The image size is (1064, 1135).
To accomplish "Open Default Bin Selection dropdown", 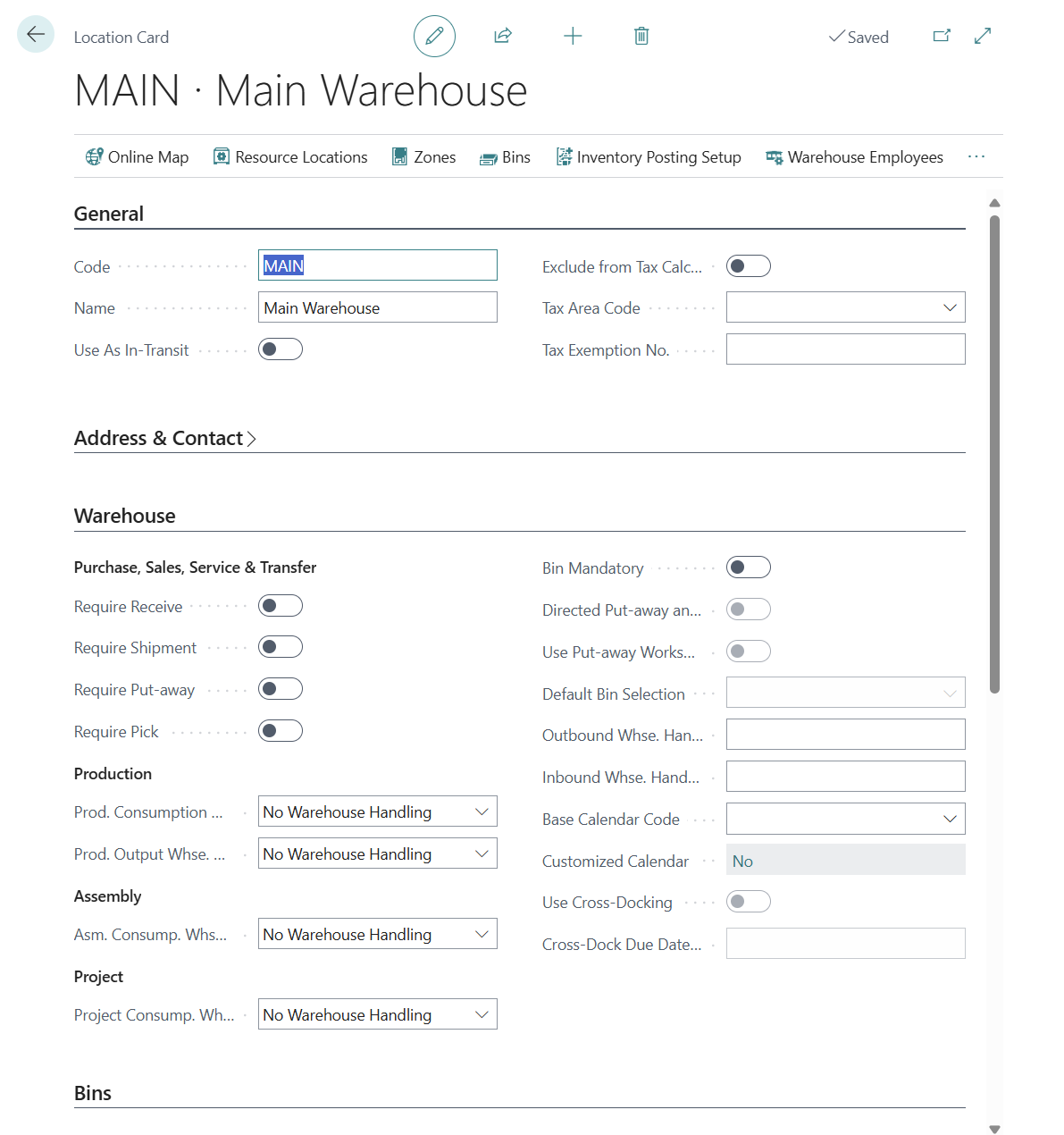I will click(950, 693).
